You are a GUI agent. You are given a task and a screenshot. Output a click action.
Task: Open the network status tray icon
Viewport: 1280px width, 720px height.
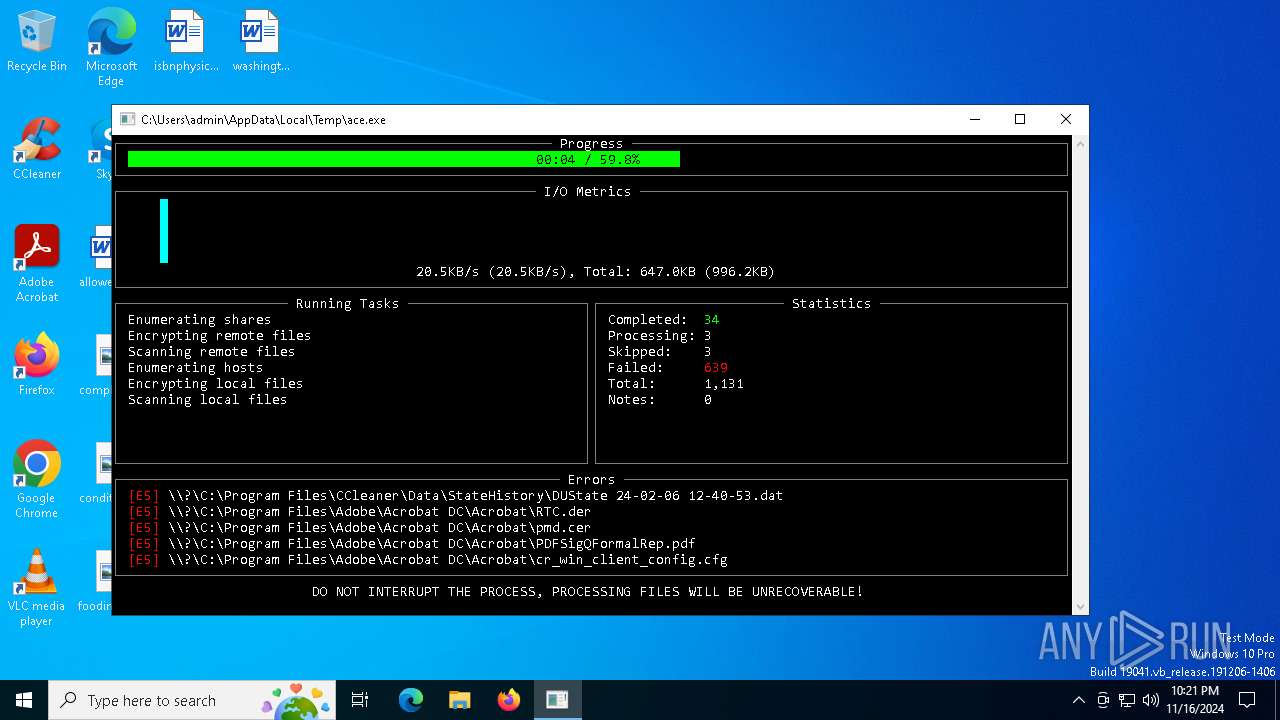(x=1127, y=700)
